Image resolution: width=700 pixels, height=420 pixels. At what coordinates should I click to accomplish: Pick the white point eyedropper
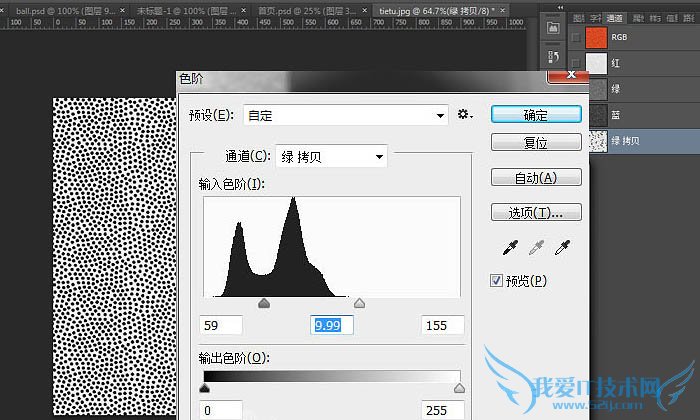pyautogui.click(x=562, y=246)
